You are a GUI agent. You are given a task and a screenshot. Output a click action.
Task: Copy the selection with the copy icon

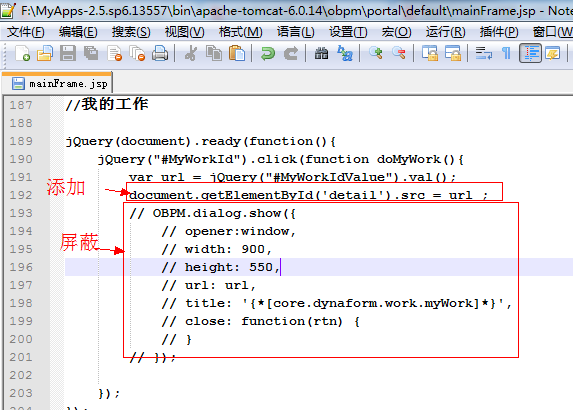pyautogui.click(x=214, y=53)
